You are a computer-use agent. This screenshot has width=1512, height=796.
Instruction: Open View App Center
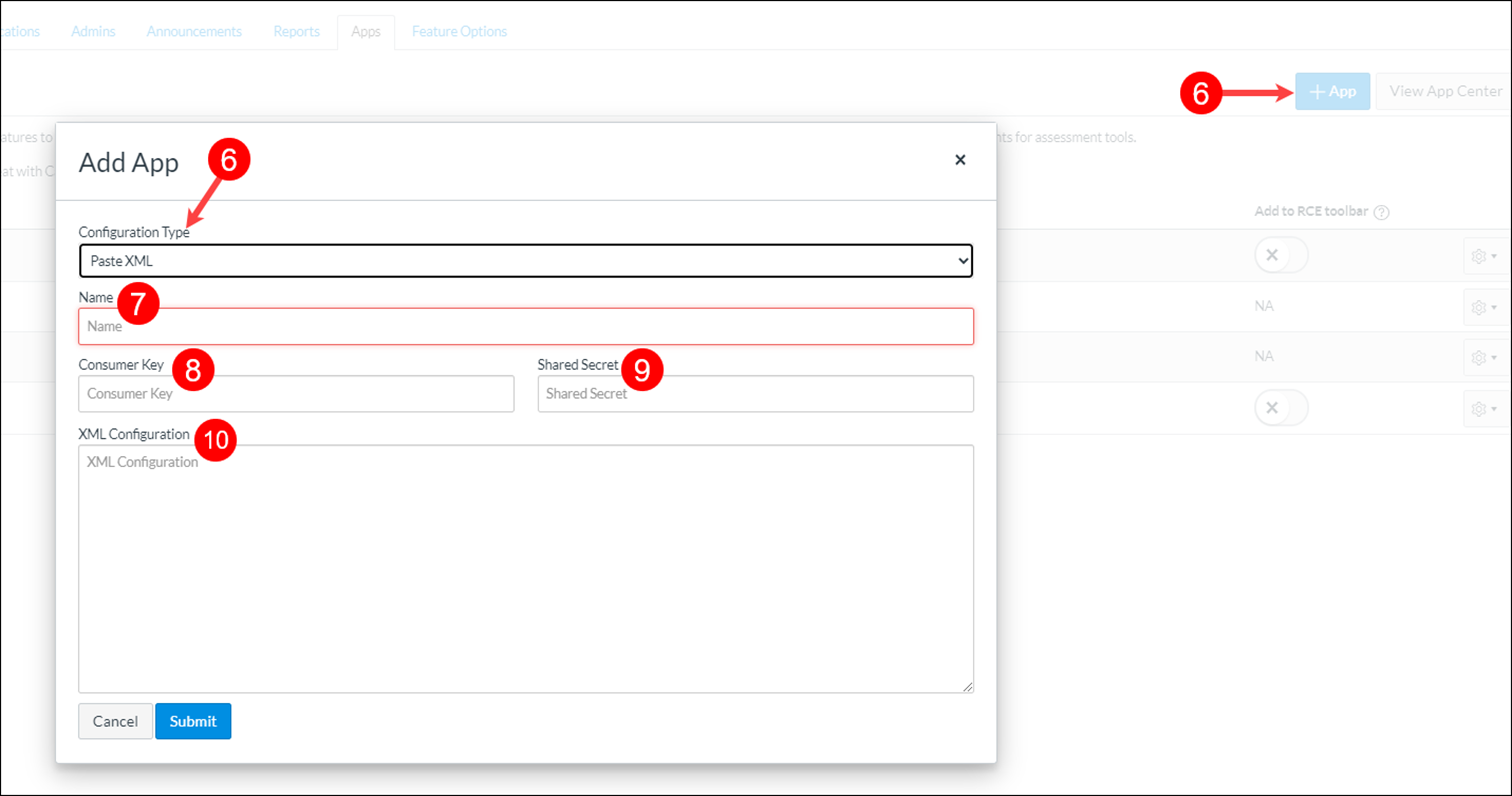(1445, 91)
